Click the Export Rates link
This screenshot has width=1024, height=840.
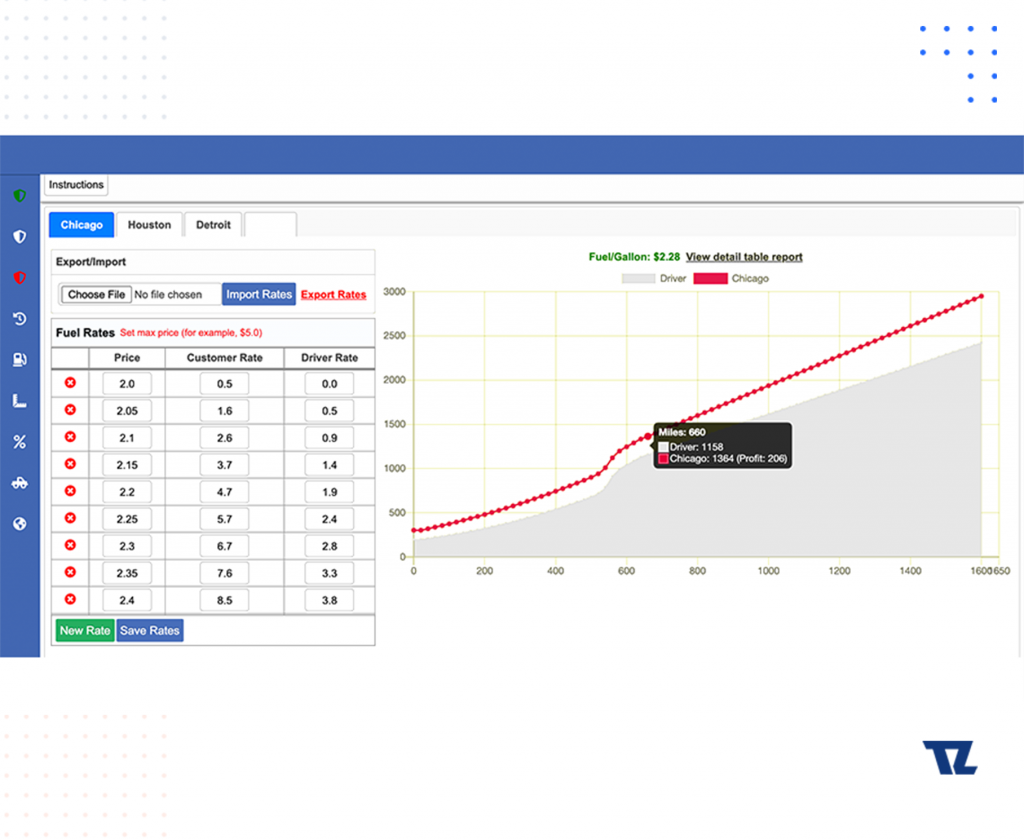(333, 295)
